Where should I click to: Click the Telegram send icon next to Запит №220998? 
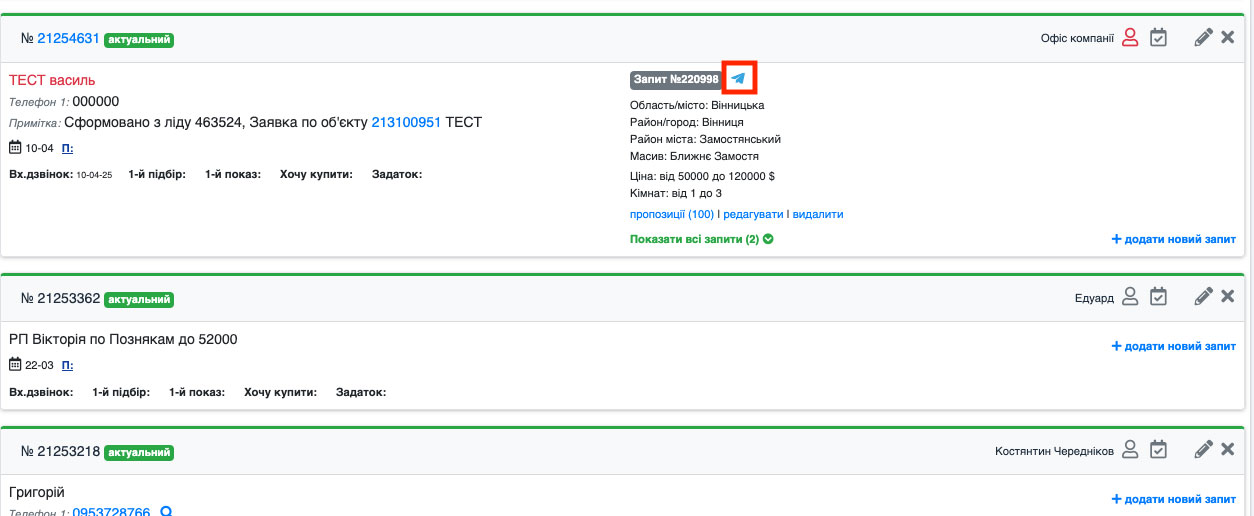coord(738,78)
